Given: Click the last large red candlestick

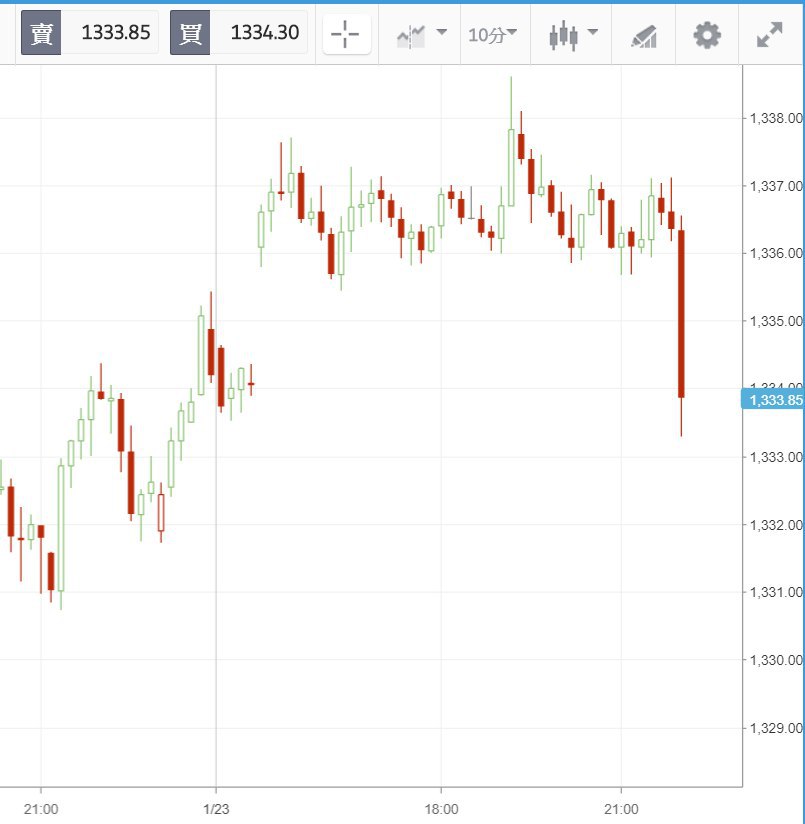Looking at the screenshot, I should pos(681,314).
